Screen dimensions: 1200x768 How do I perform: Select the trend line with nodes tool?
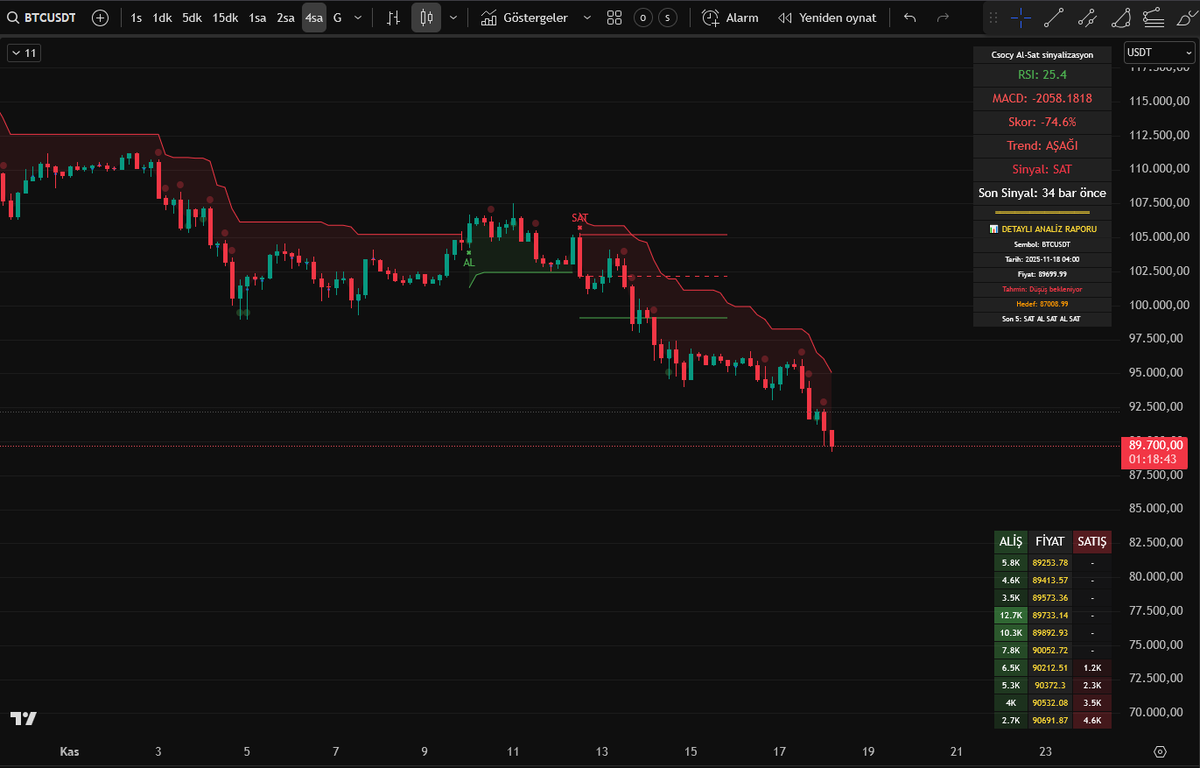click(x=1087, y=18)
